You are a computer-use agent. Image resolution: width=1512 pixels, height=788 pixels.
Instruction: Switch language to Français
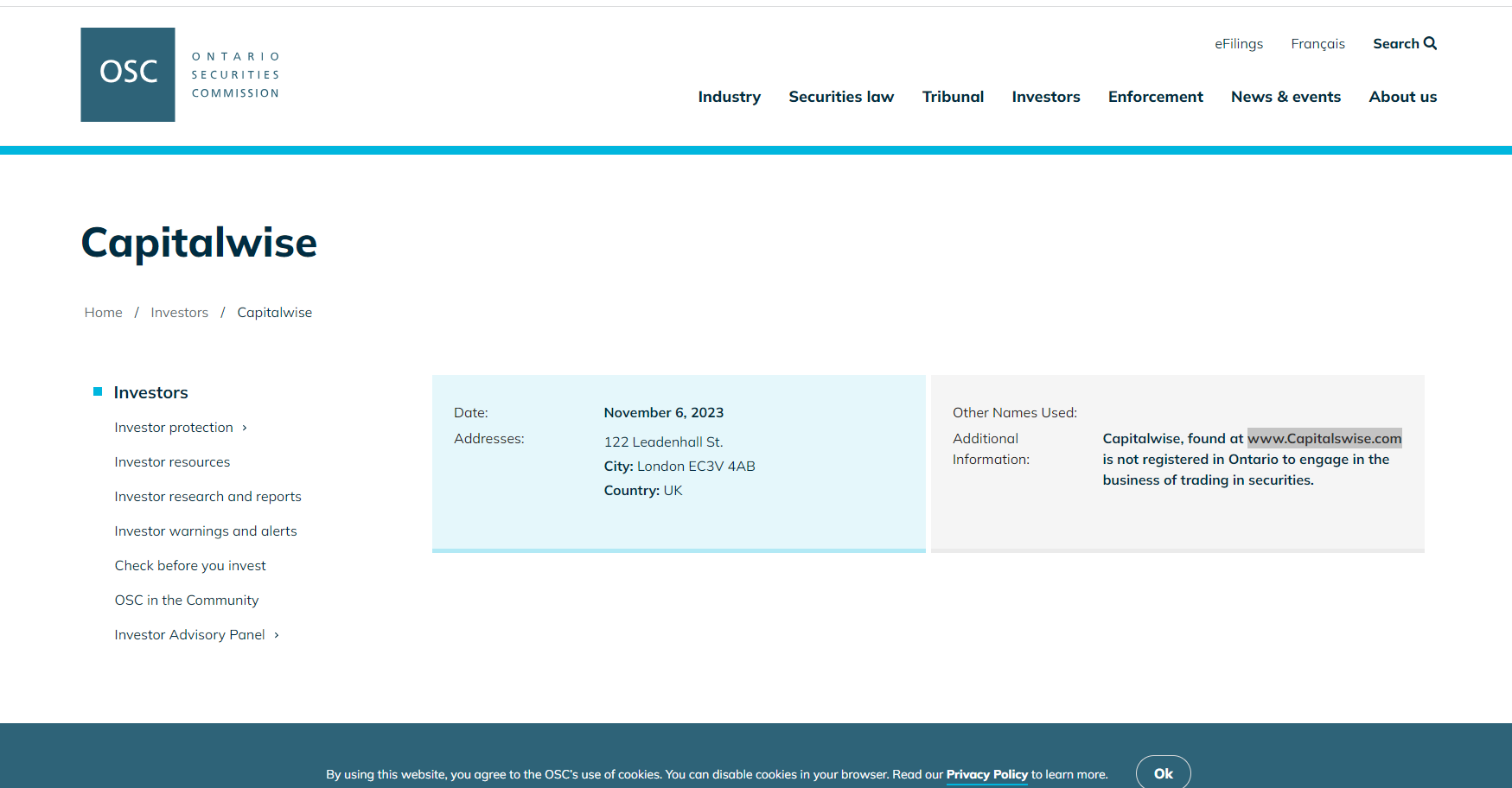coord(1317,44)
